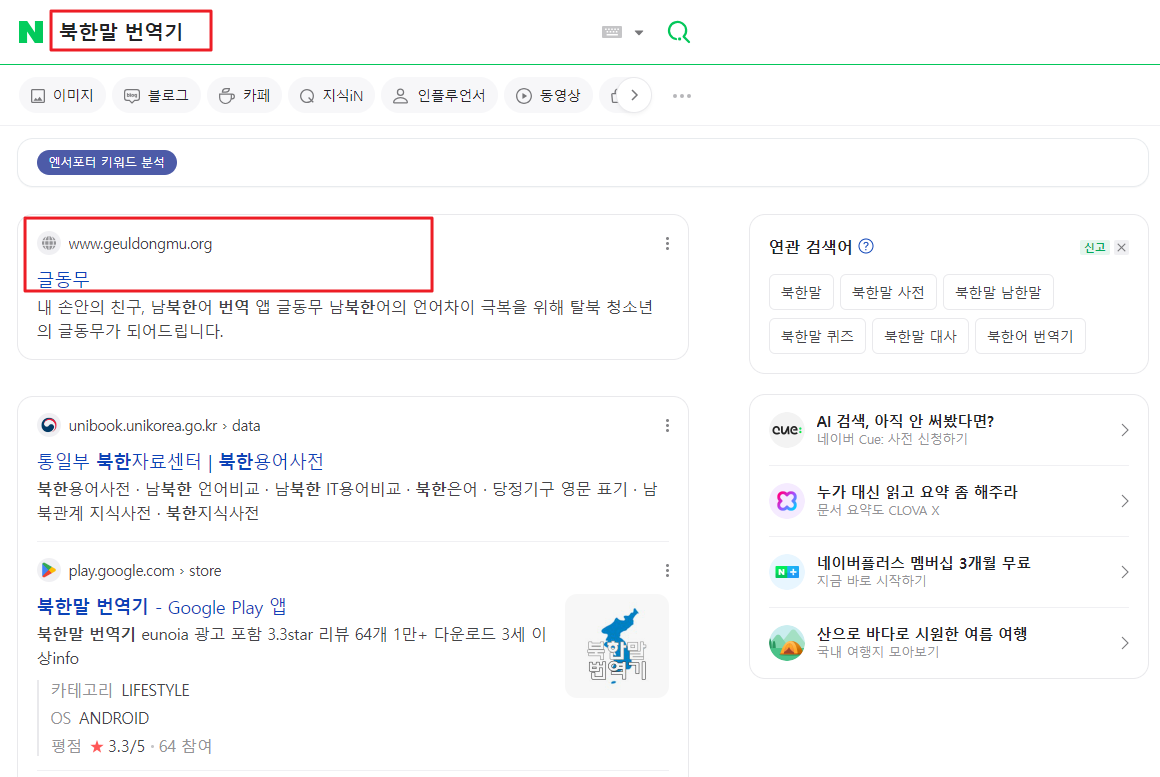Expand chevron next to AI 검색 row
The height and width of the screenshot is (777, 1160).
point(1124,430)
